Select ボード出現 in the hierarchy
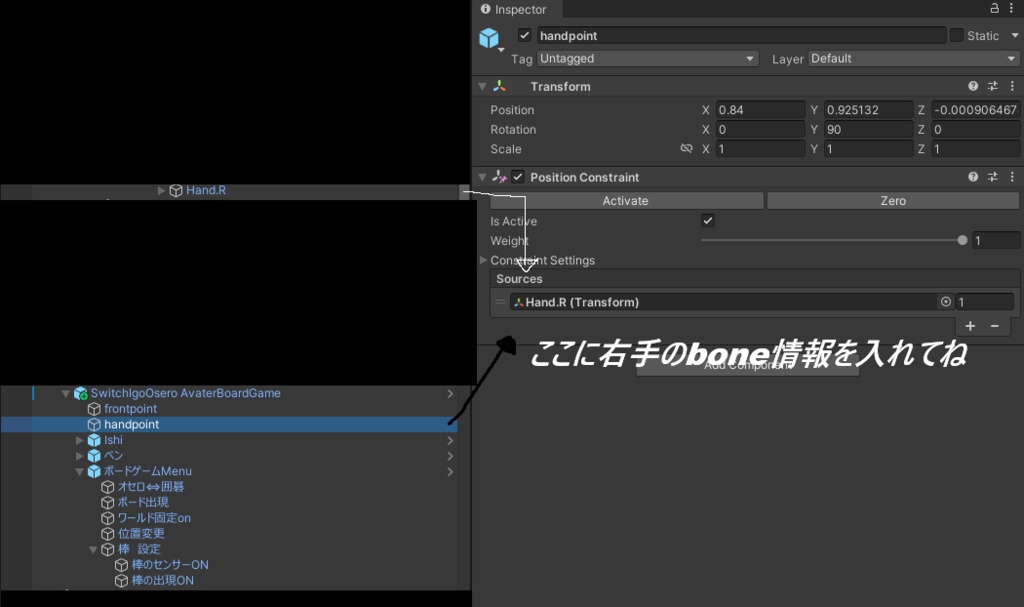Image resolution: width=1024 pixels, height=607 pixels. (x=143, y=502)
